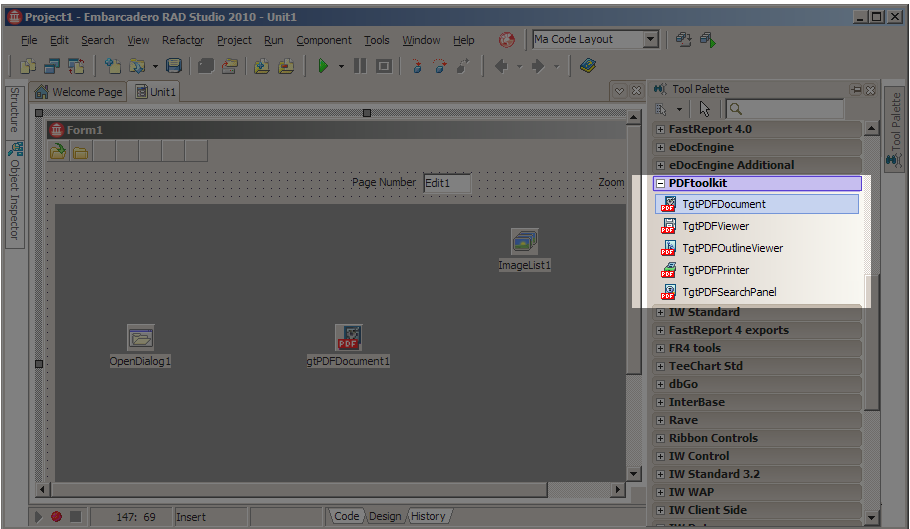The image size is (910, 529).
Task: Pin the Tool Palette panel
Action: [x=855, y=89]
